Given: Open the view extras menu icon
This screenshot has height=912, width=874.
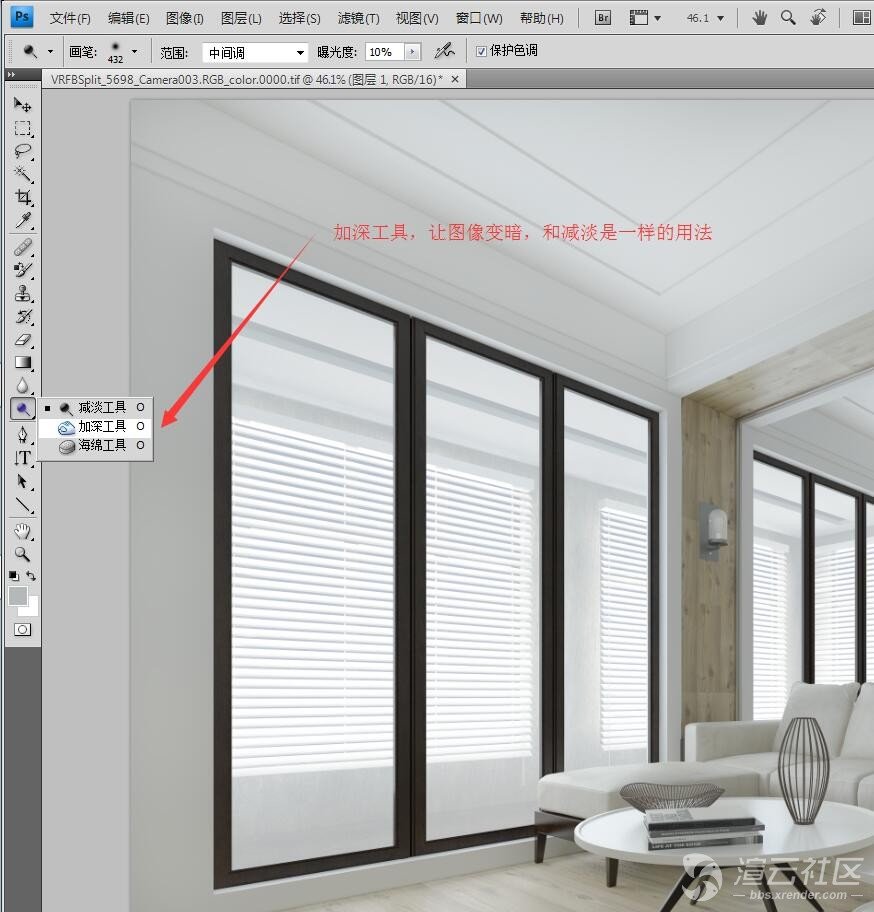Looking at the screenshot, I should click(645, 18).
